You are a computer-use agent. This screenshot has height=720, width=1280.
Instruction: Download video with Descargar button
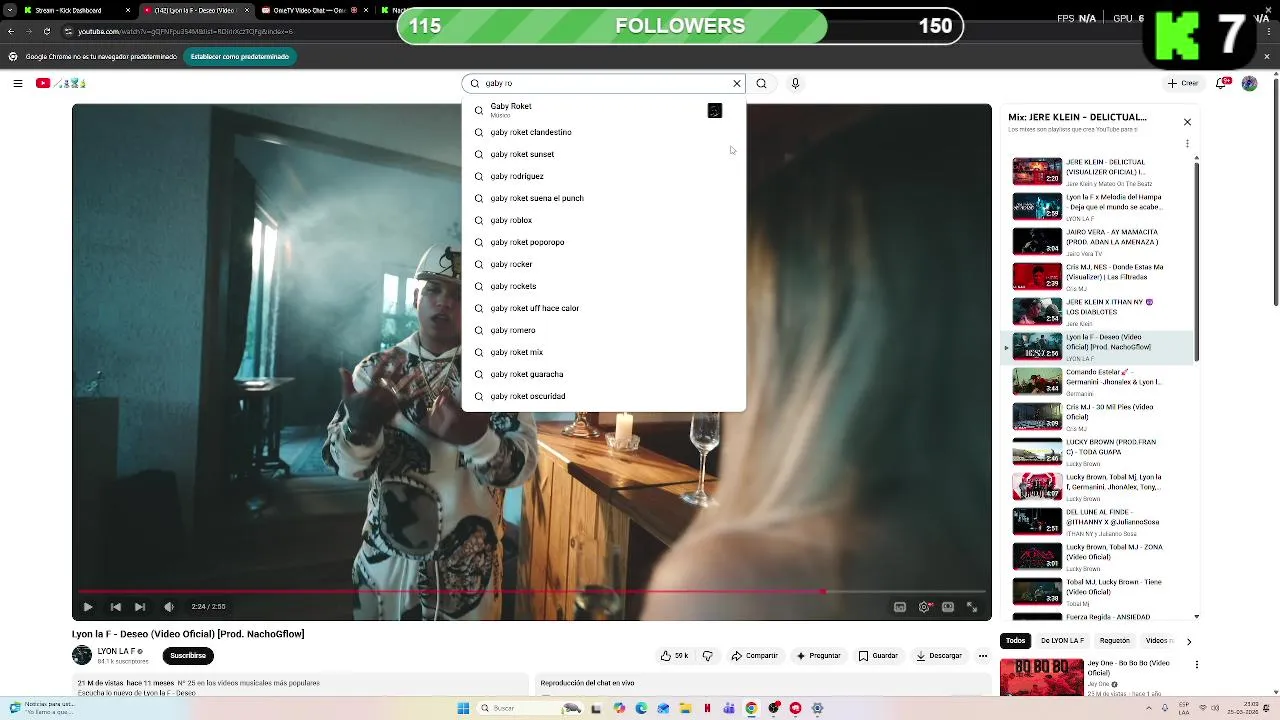pyautogui.click(x=939, y=656)
